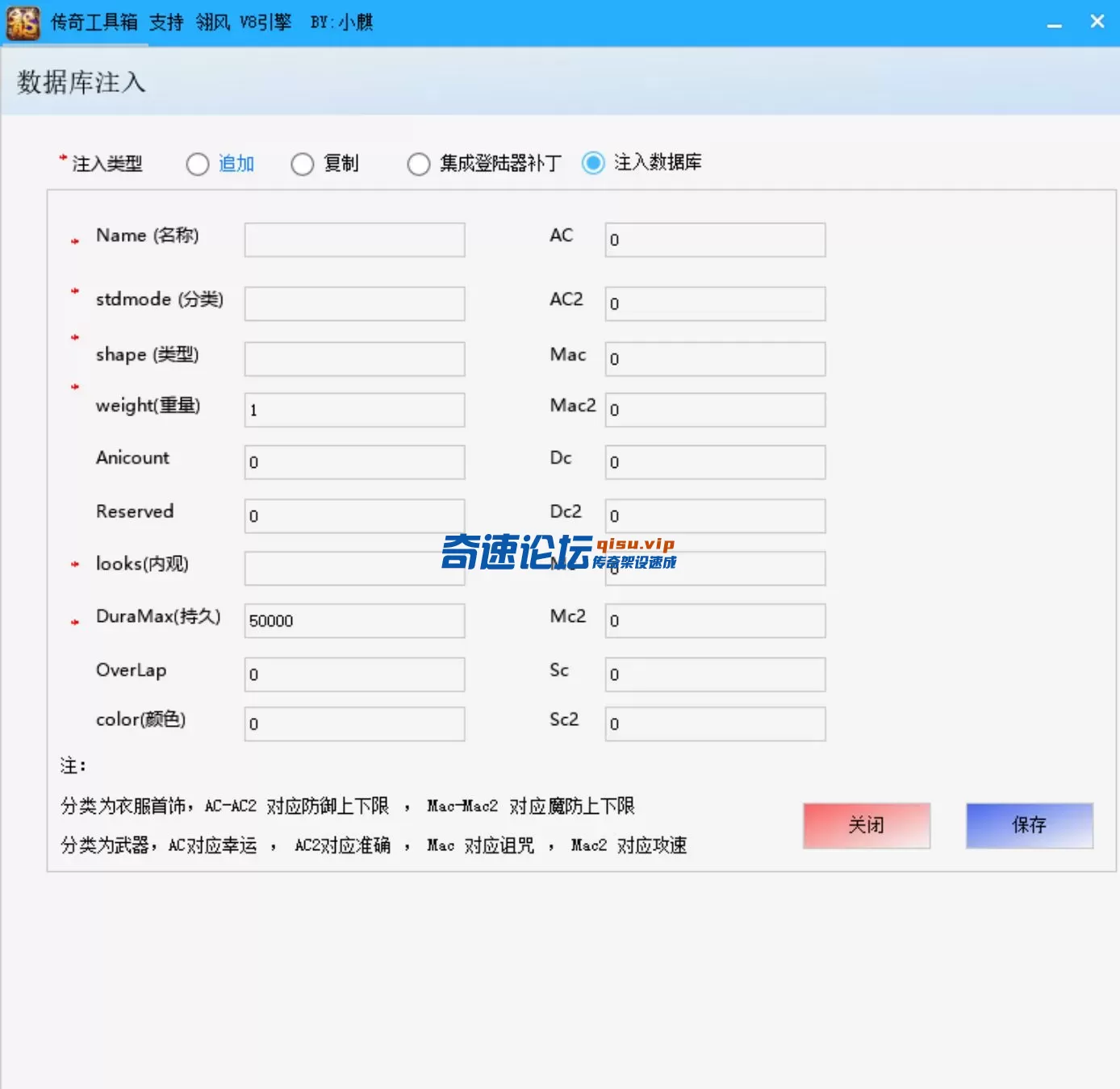Viewport: 1120px width, 1089px height.
Task: Click the shape (类型) text box
Action: coord(354,359)
